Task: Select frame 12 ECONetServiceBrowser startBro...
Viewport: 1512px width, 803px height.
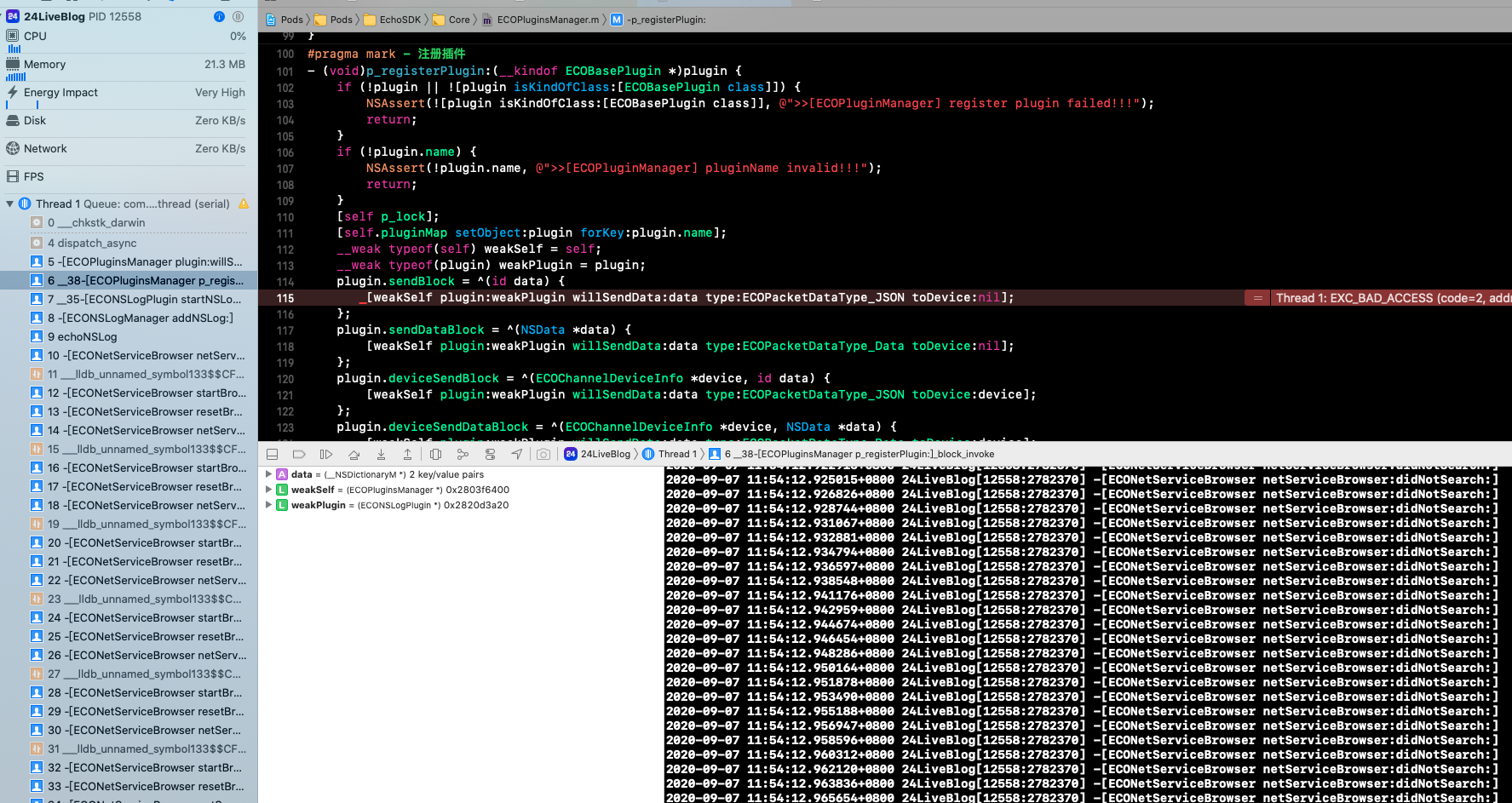Action: point(139,393)
